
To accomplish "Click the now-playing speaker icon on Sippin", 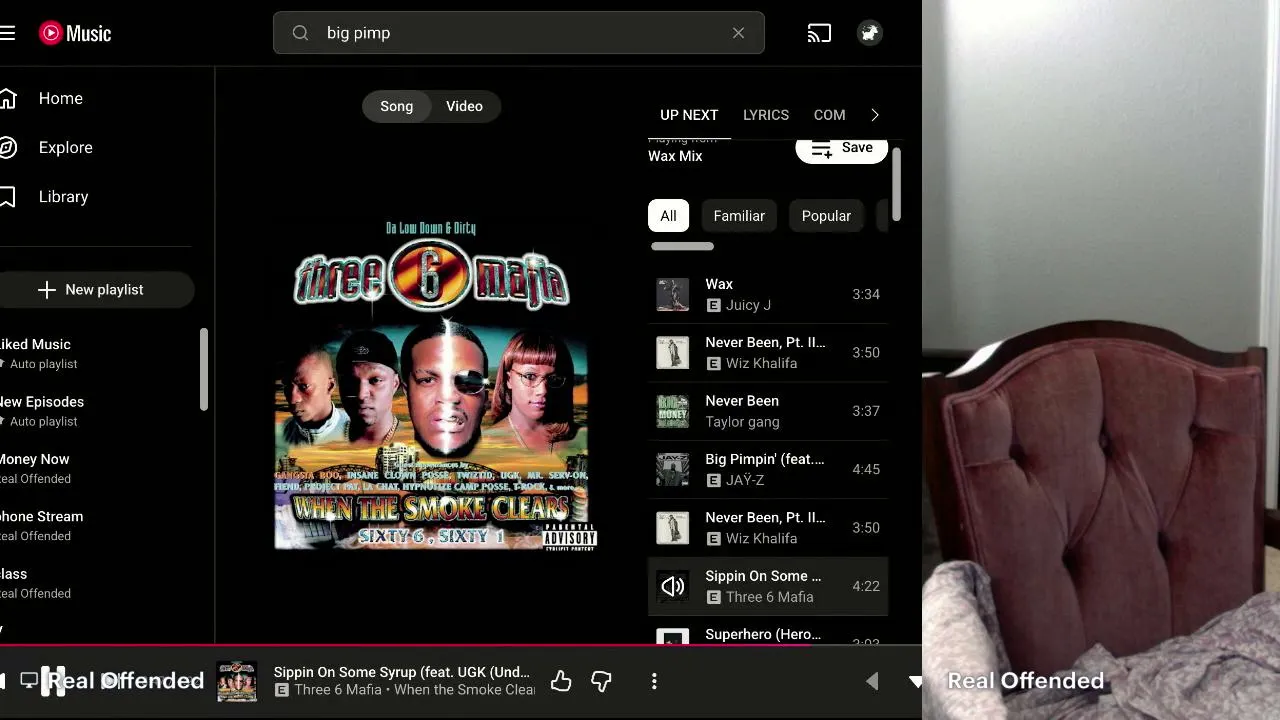I will point(672,586).
